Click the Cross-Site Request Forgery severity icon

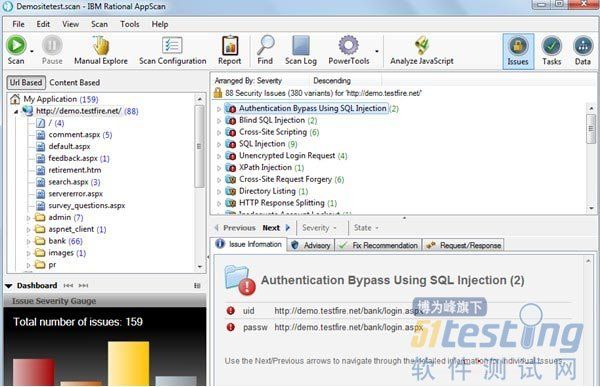pyautogui.click(x=231, y=179)
